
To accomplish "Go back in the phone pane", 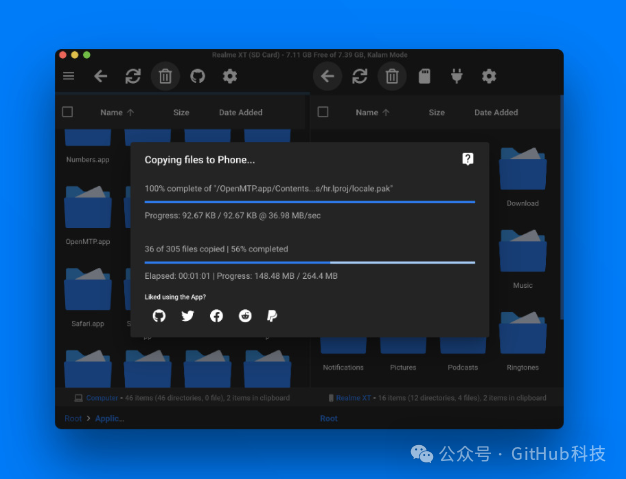I will tap(327, 76).
